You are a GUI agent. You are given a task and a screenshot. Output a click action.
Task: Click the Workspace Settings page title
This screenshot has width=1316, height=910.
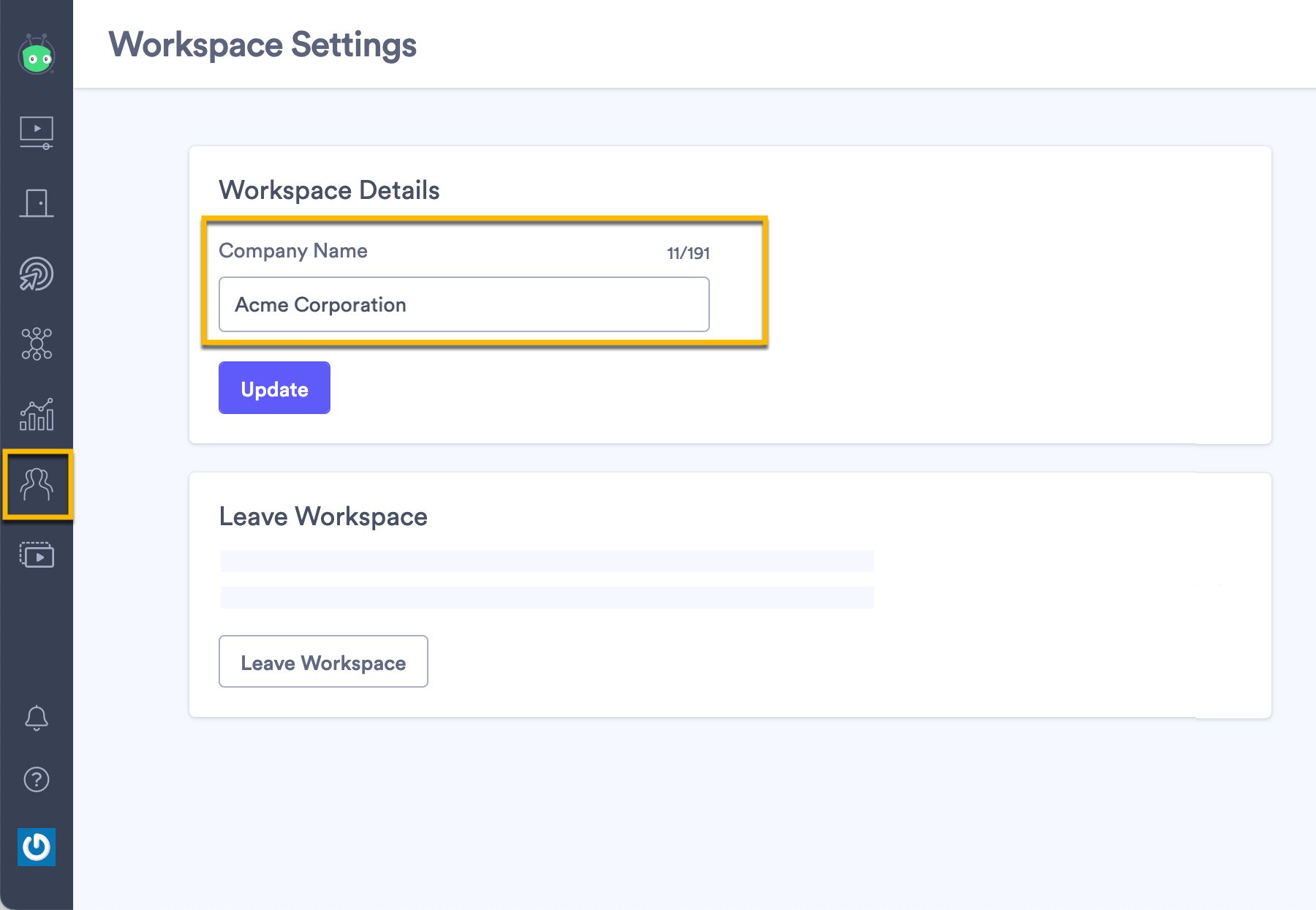[262, 45]
